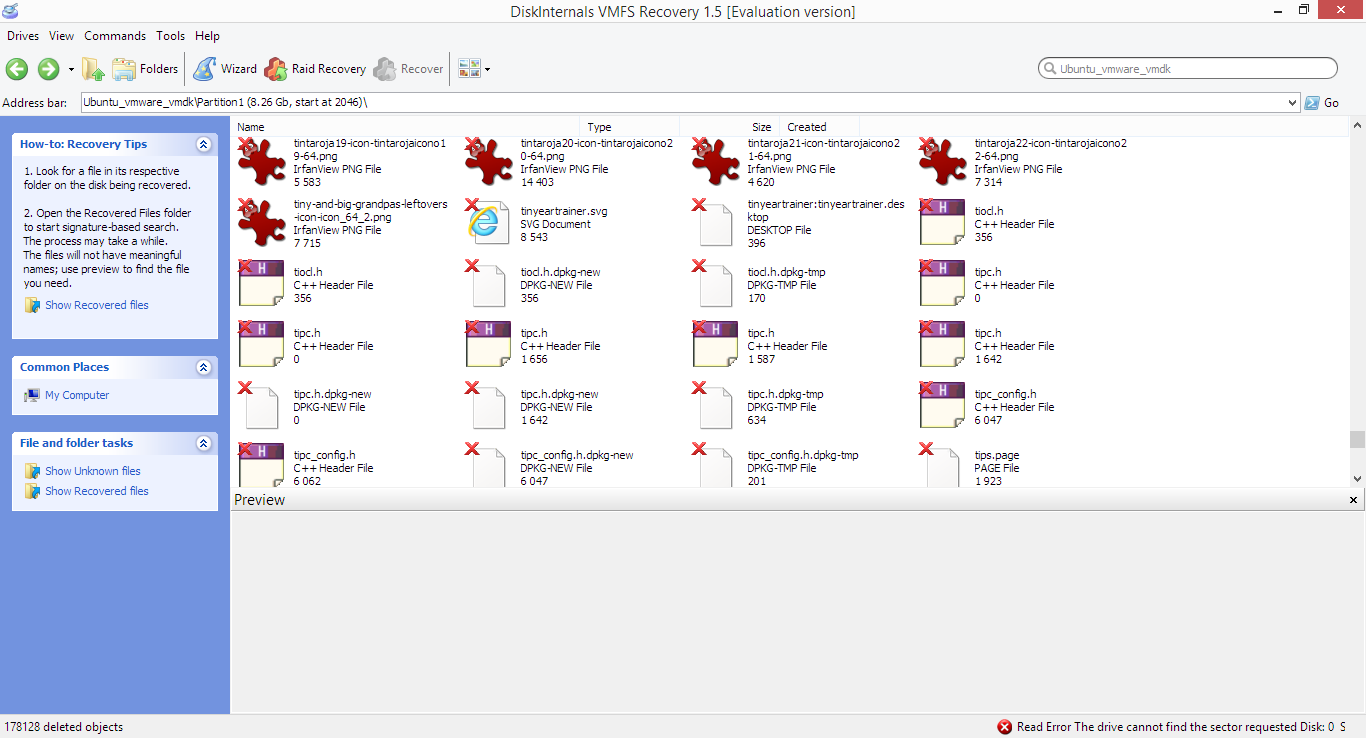Select tipc.h header file sized 1 642

point(942,344)
